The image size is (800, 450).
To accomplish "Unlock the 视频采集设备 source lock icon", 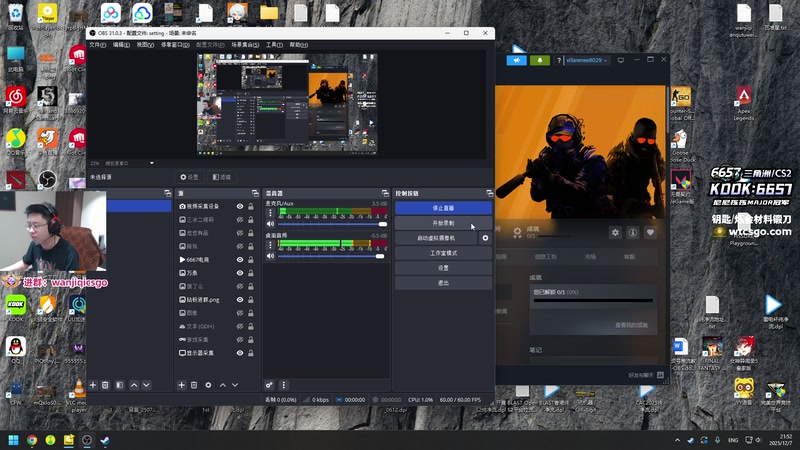I will point(251,207).
